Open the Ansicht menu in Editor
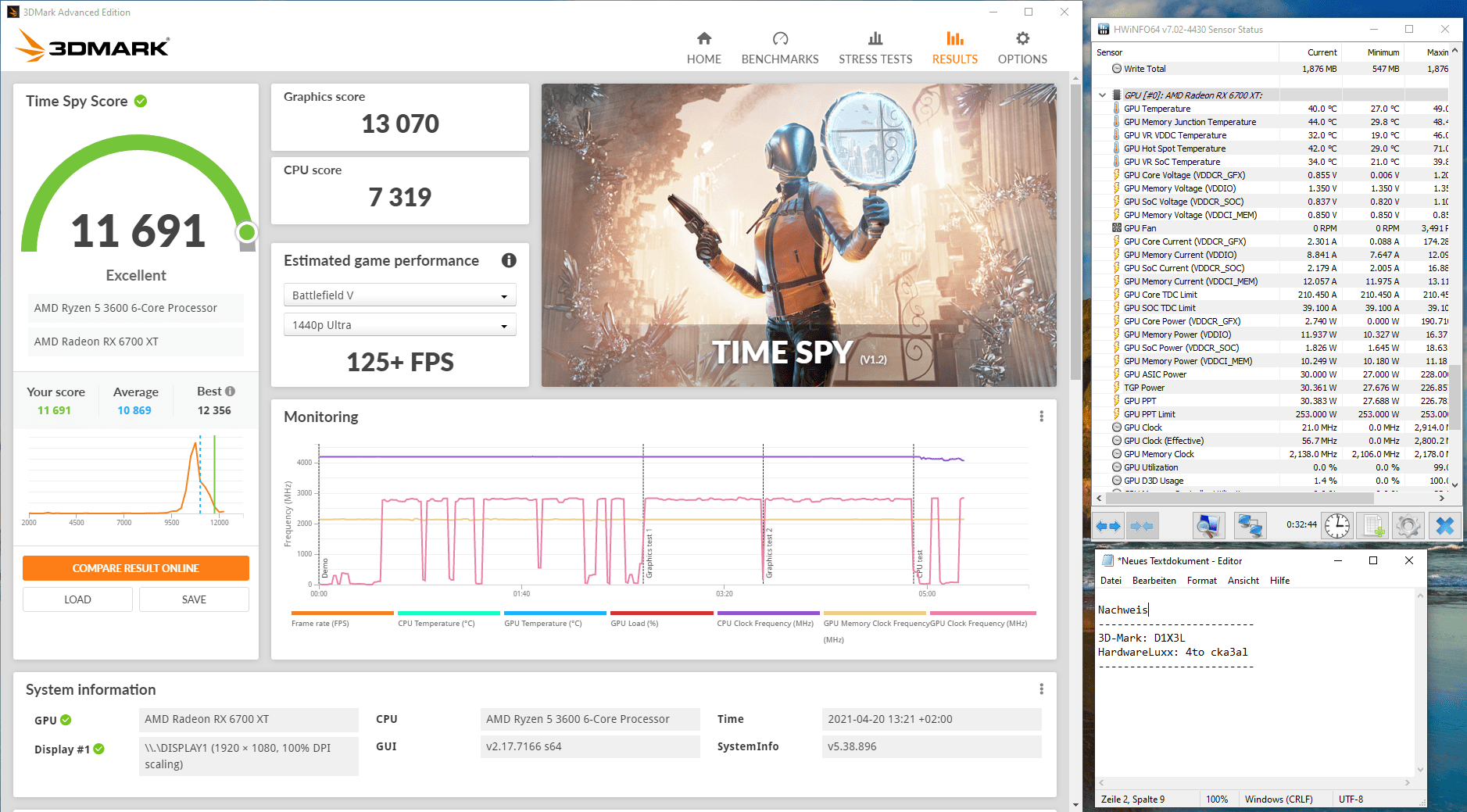 (x=1243, y=581)
